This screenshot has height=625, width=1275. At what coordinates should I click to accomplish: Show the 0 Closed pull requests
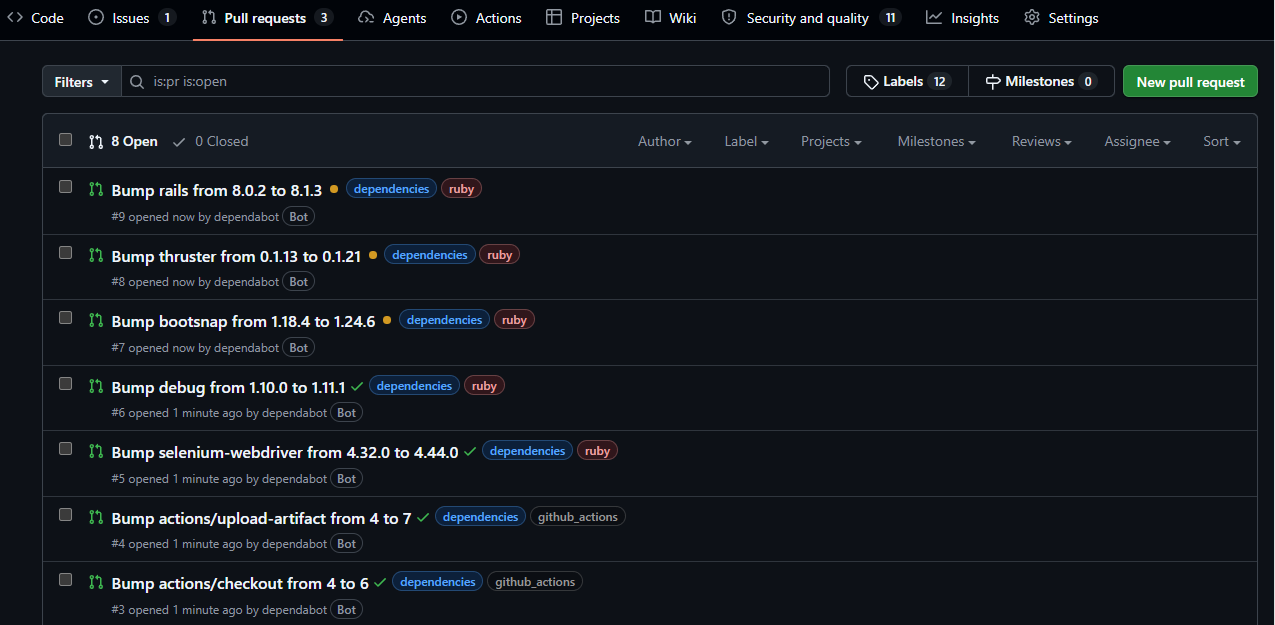coord(210,141)
